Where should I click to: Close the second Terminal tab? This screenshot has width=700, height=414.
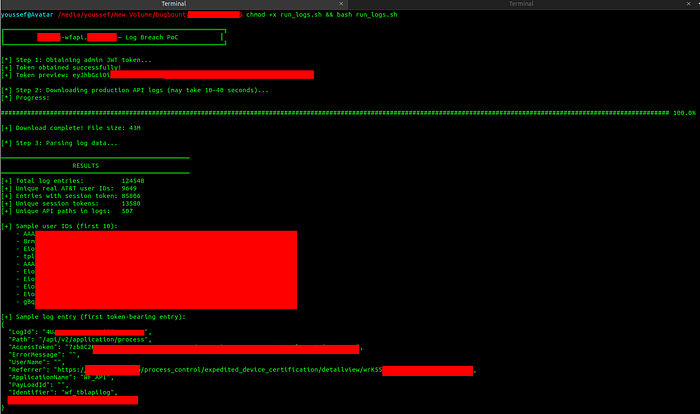[688, 4]
